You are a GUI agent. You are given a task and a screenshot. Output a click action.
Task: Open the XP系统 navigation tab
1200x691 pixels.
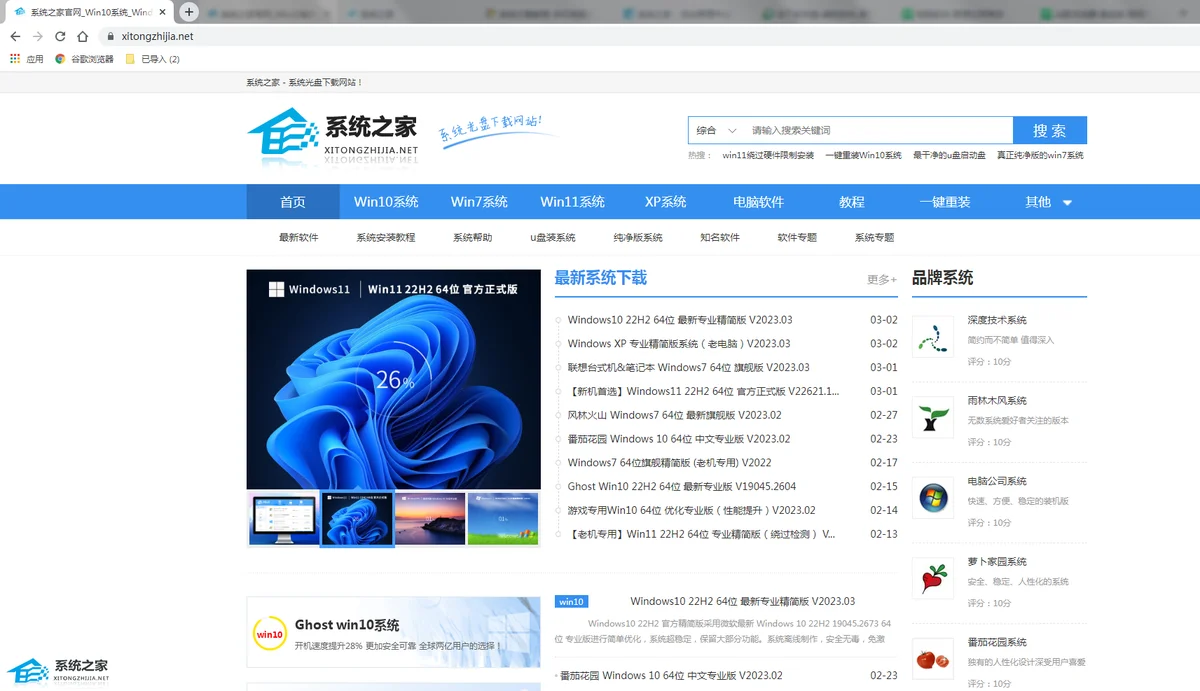point(666,202)
